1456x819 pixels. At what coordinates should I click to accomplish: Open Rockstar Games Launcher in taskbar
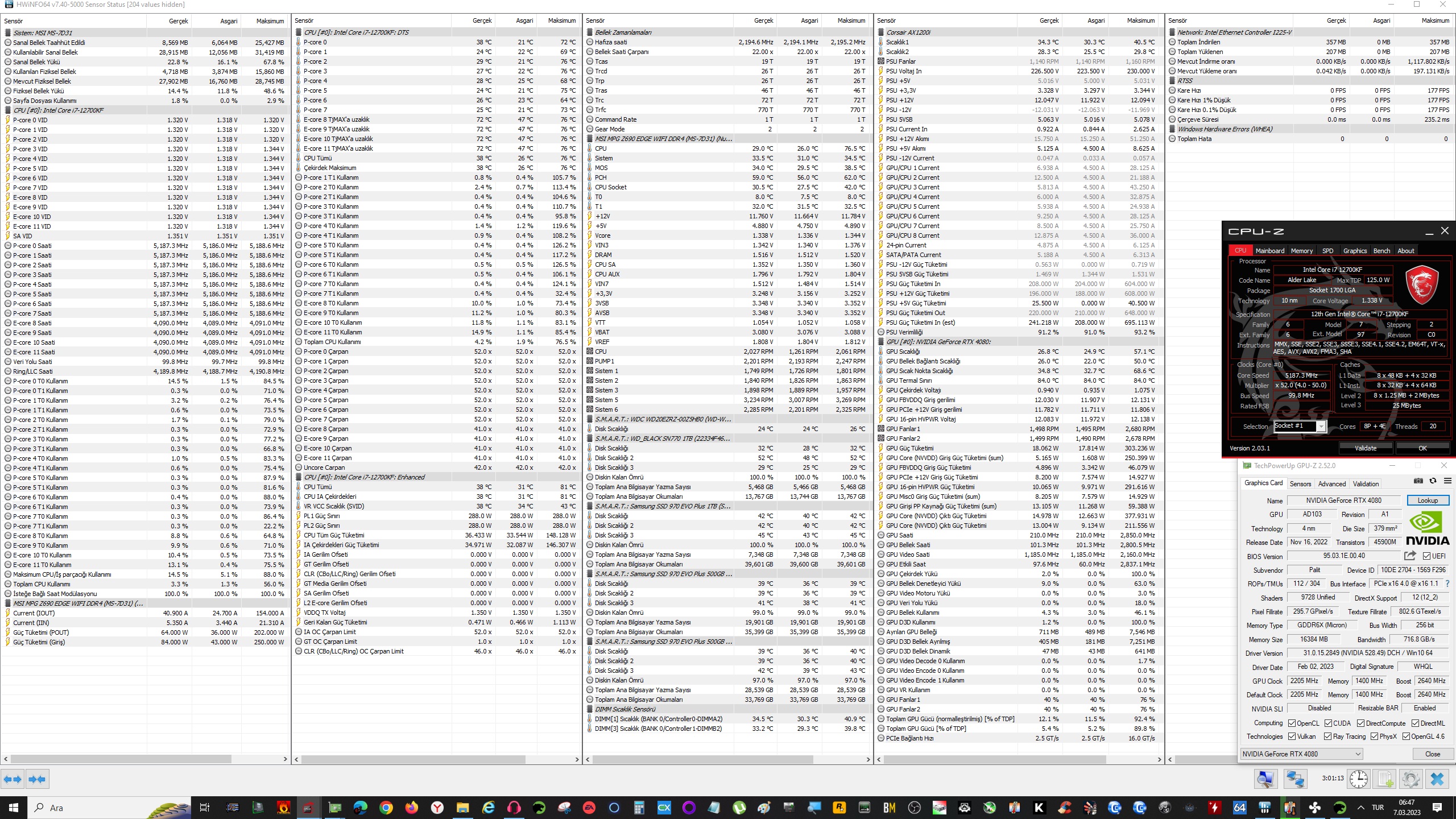point(839,808)
